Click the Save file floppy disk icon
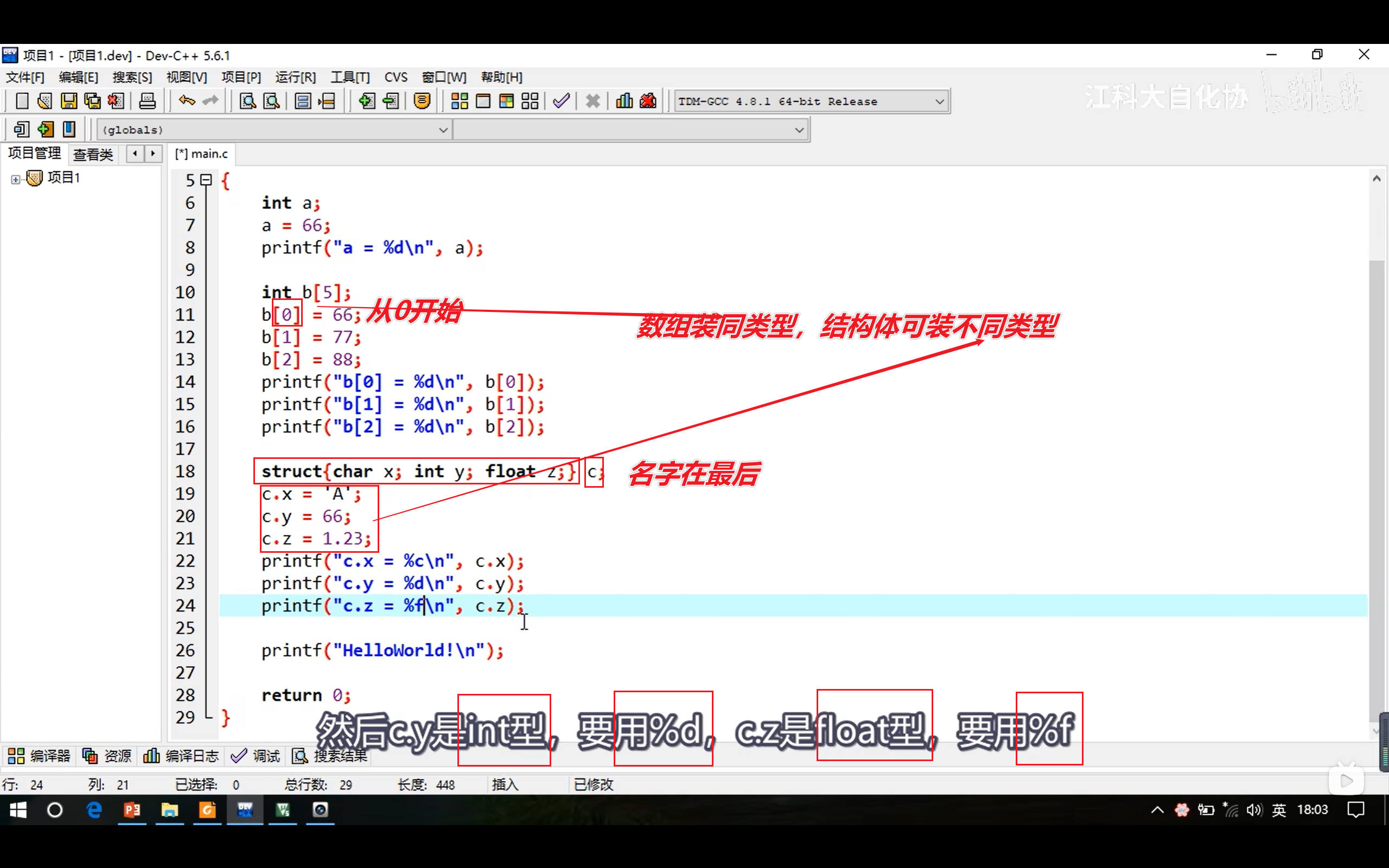1389x868 pixels. tap(69, 101)
